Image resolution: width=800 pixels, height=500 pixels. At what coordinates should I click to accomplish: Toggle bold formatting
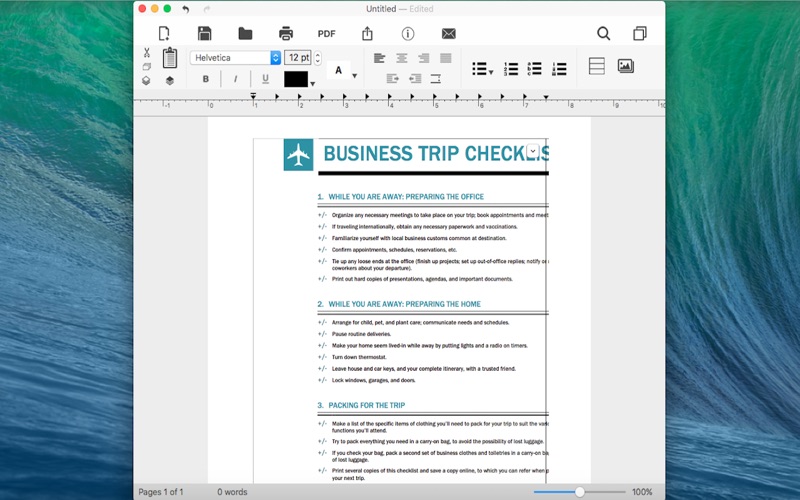pos(206,79)
